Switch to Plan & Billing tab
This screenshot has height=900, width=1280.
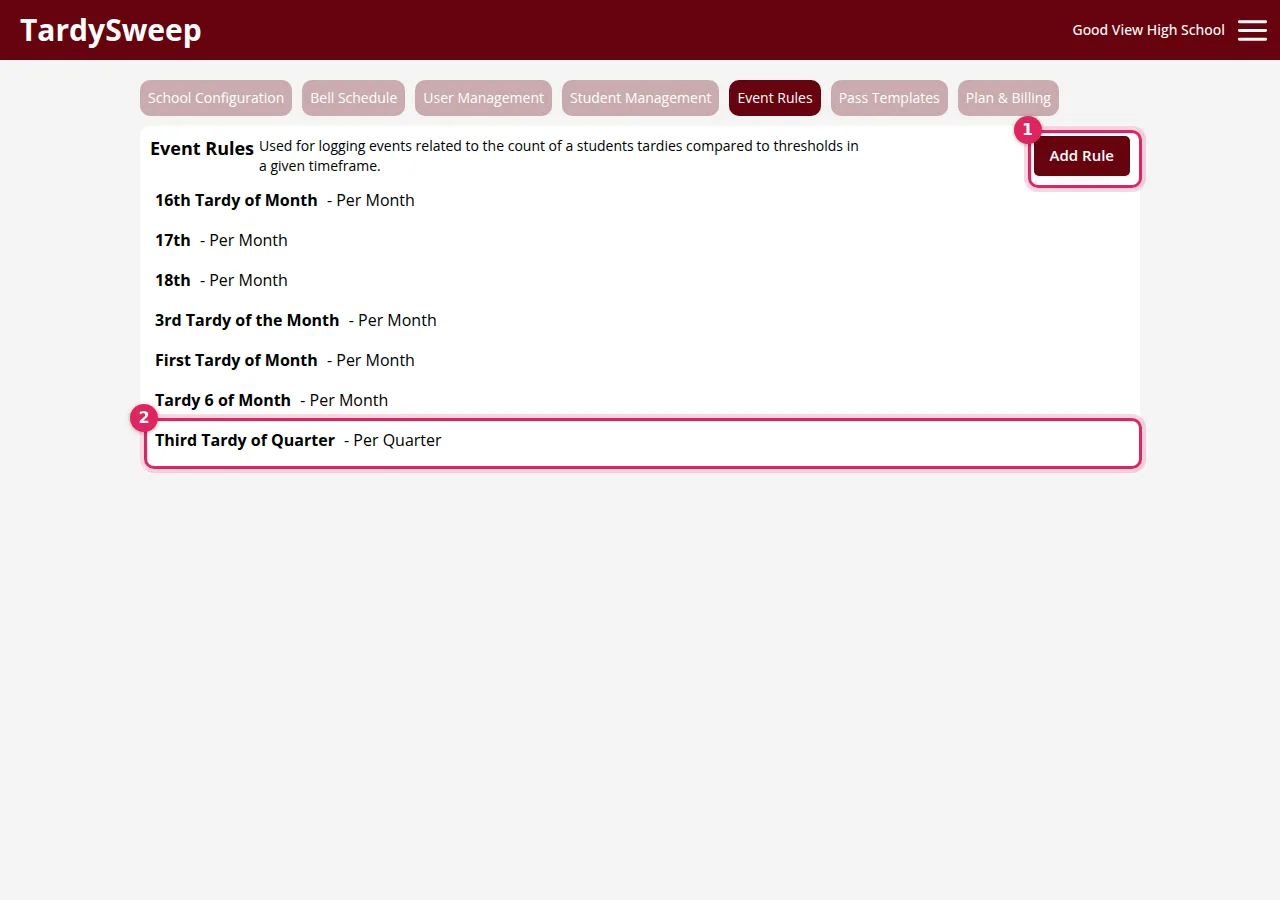(x=1008, y=98)
